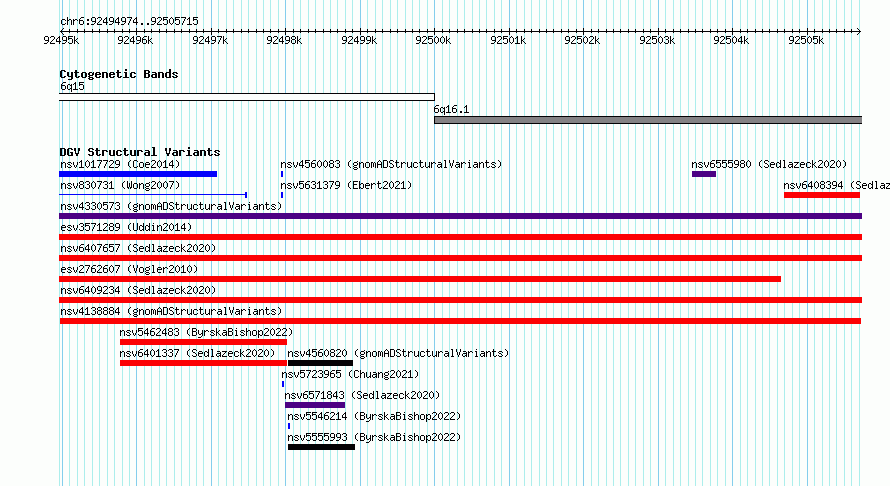The image size is (890, 486).
Task: Click the 92497k ruler label
Action: coord(210,40)
